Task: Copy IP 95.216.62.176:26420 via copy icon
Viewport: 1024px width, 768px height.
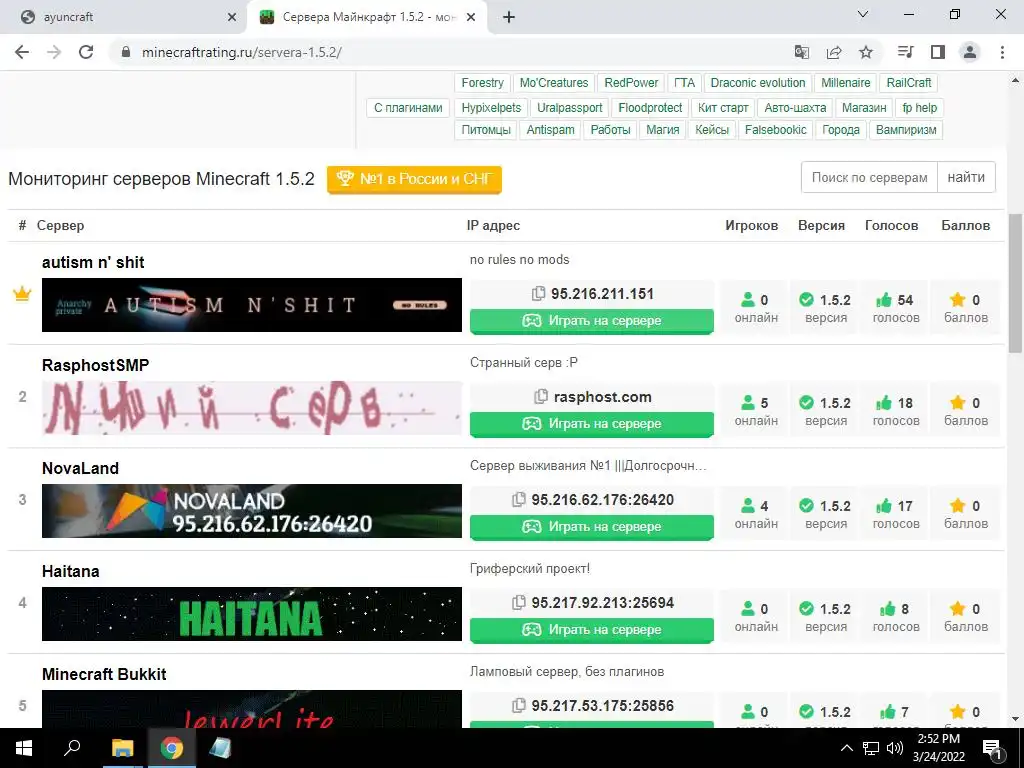Action: 519,500
